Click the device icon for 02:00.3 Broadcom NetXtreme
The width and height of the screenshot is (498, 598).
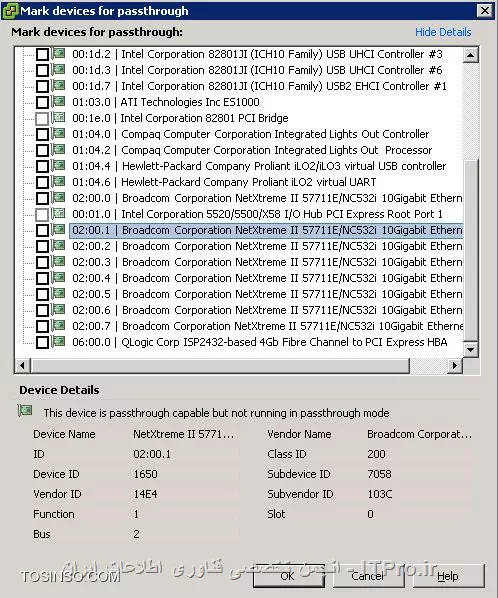pos(58,262)
